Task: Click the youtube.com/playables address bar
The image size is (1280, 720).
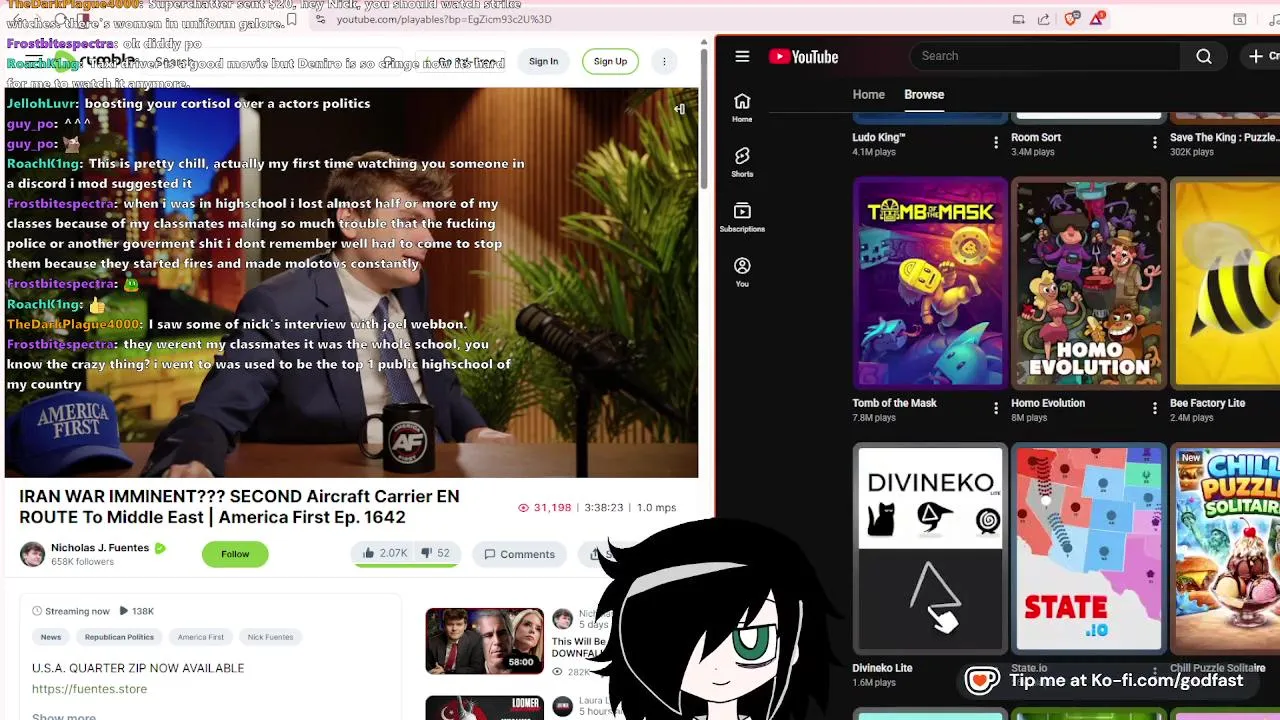Action: [443, 19]
